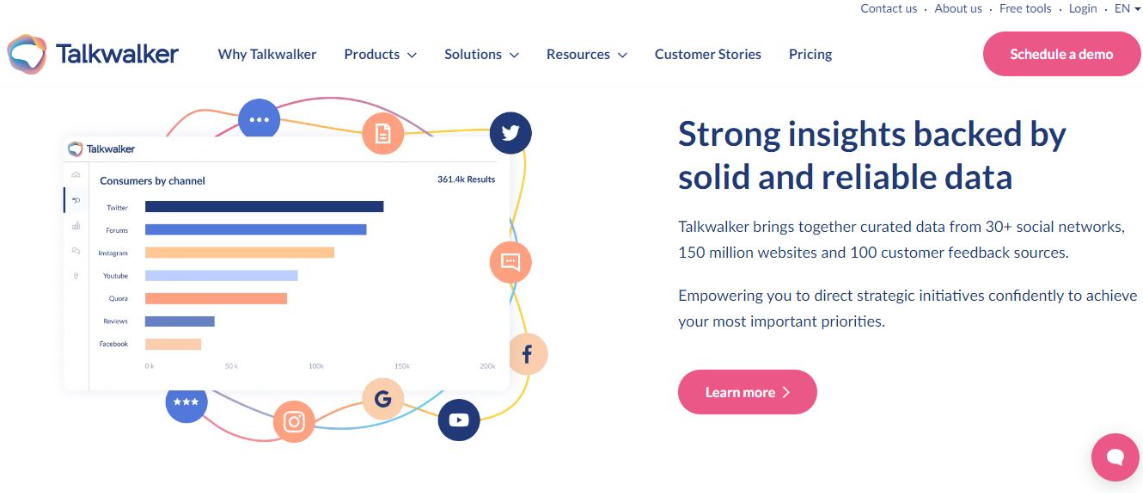Viewport: 1143px width, 493px height.
Task: Open the EN language selector
Action: (1126, 9)
